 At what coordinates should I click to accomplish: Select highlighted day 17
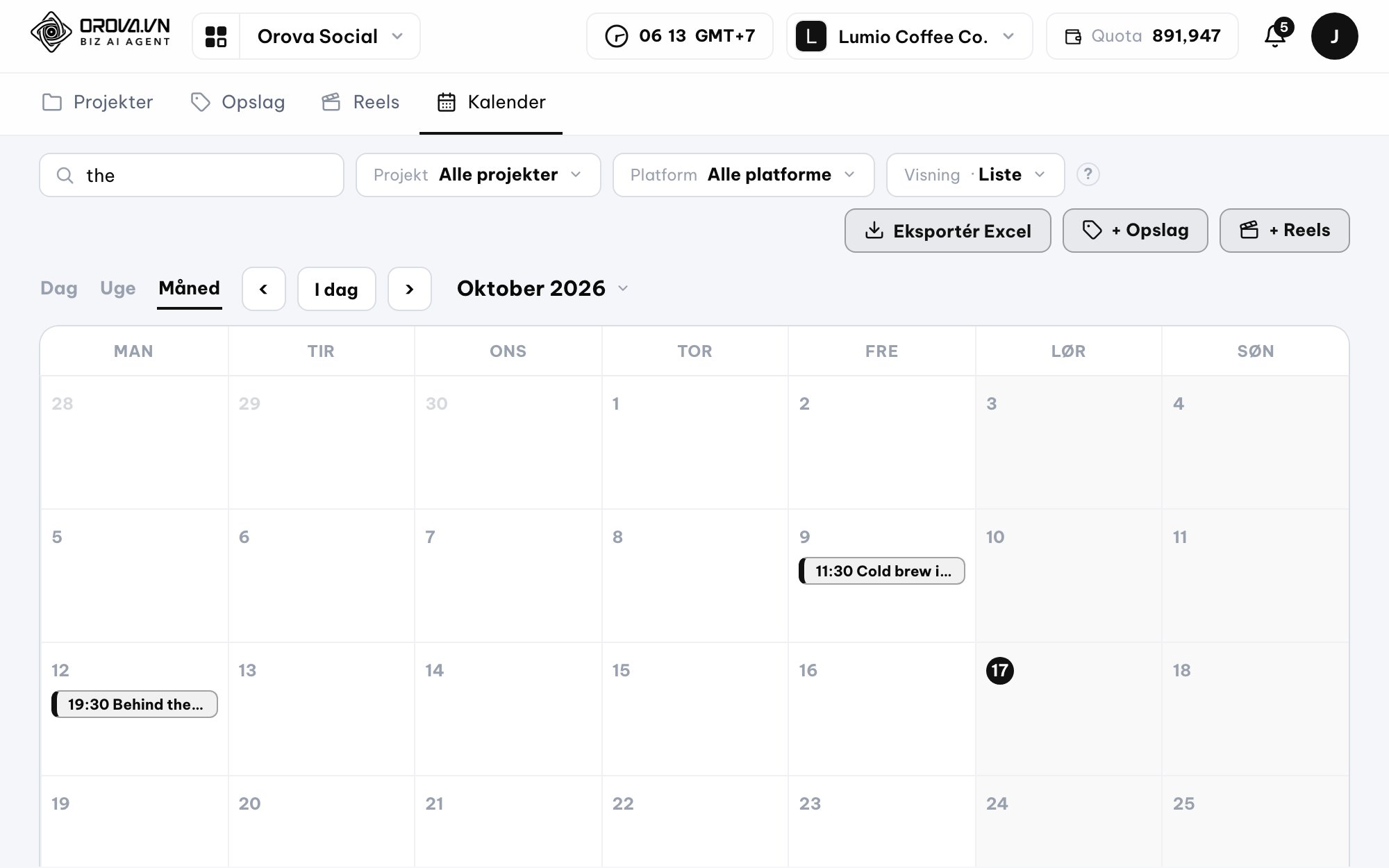(999, 670)
